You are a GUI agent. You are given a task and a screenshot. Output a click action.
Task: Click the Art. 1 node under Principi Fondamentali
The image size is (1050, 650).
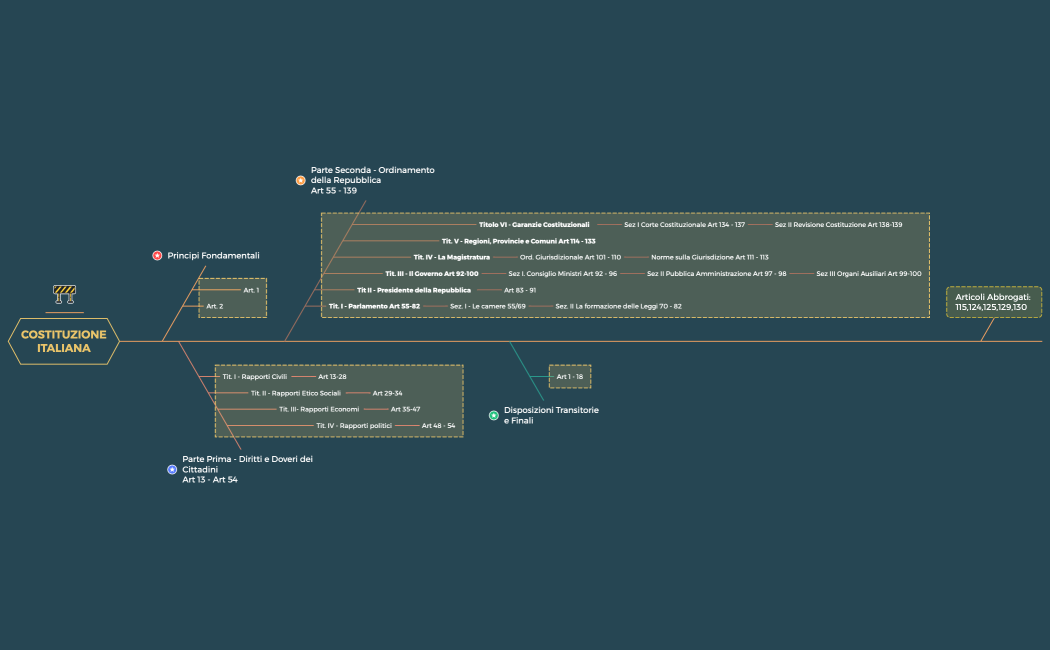(251, 290)
